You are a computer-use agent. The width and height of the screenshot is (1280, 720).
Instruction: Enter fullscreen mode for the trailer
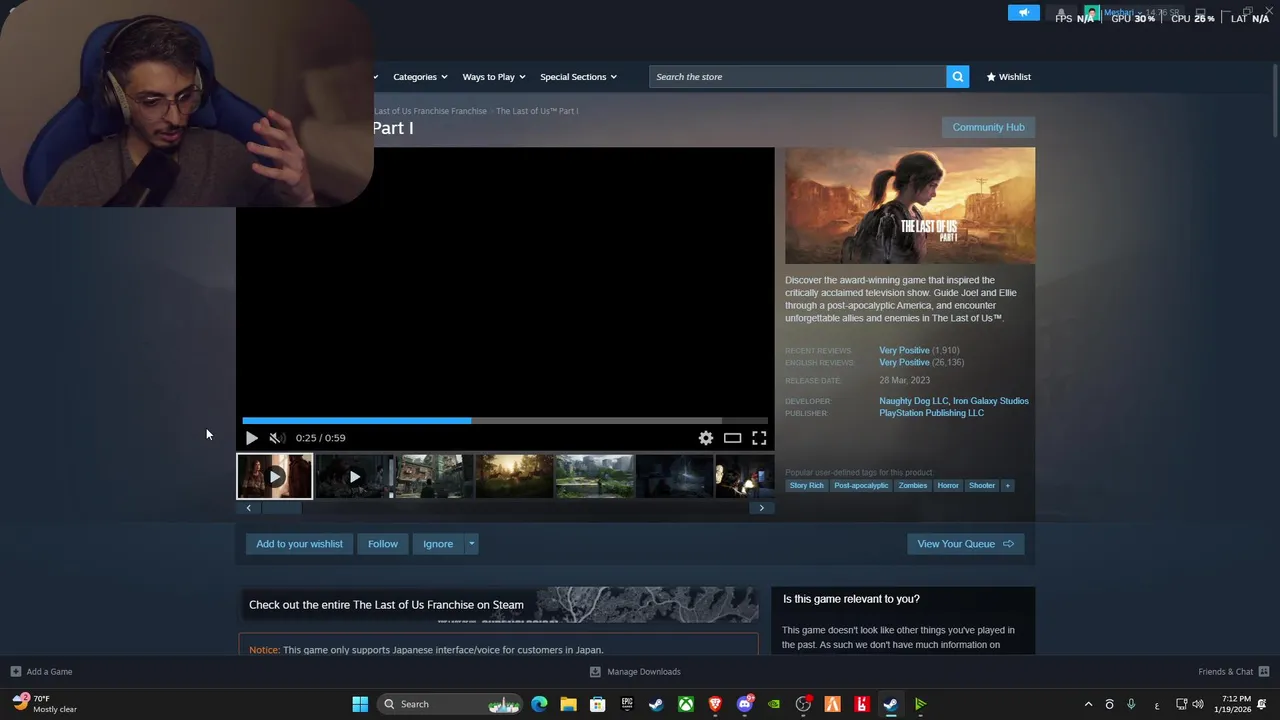point(759,438)
